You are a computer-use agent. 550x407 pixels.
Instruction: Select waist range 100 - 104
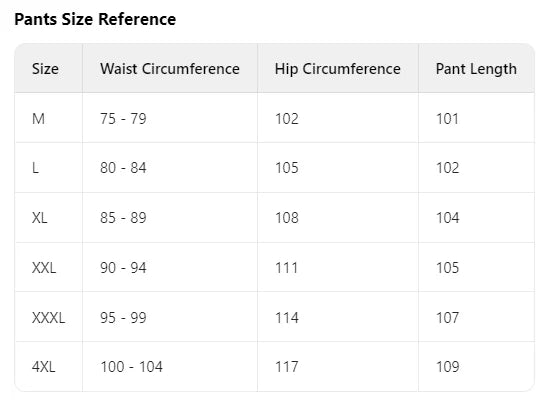click(x=132, y=367)
